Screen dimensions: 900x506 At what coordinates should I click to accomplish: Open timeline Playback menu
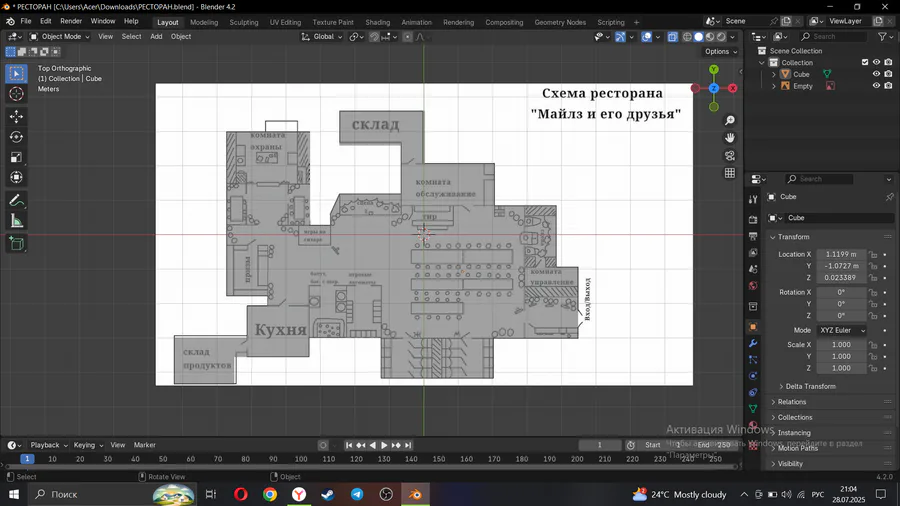(48, 445)
